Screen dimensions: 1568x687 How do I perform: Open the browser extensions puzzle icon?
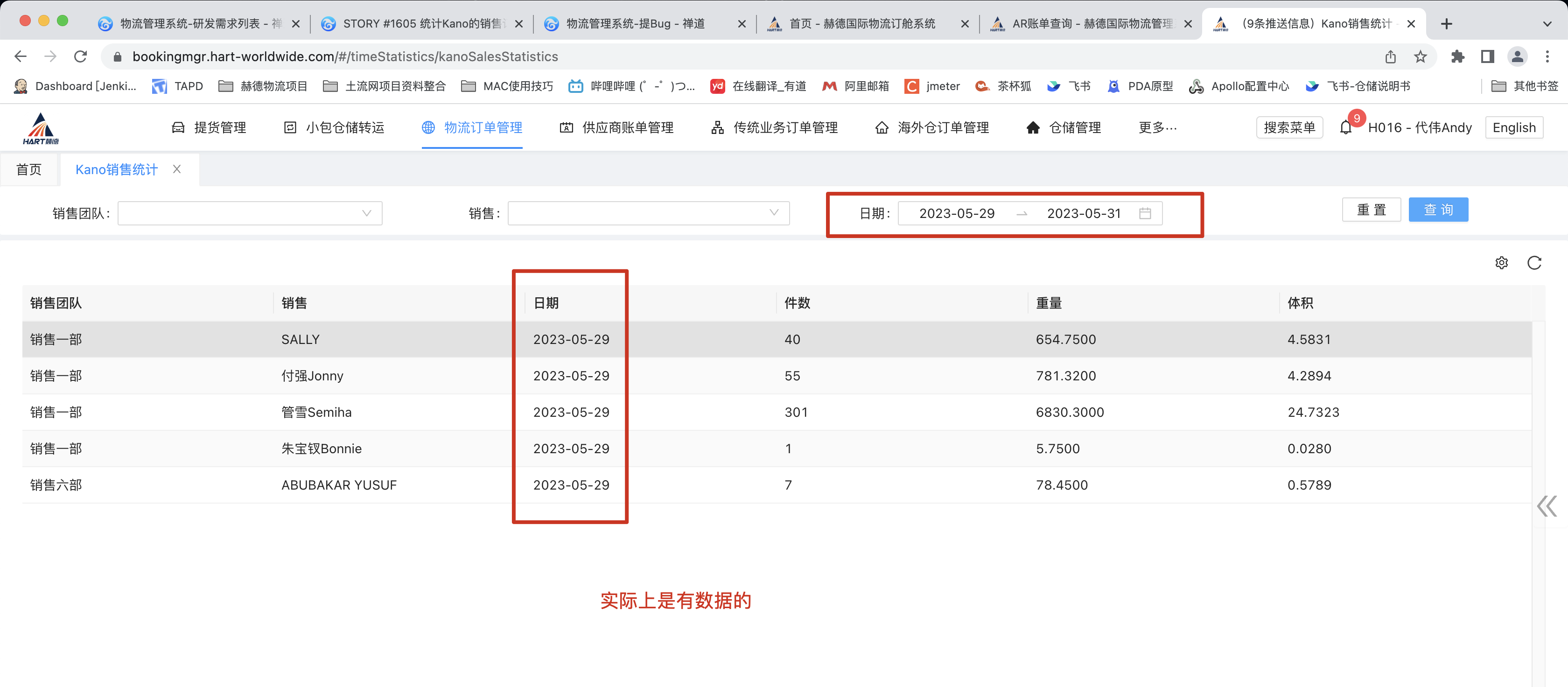(1457, 56)
